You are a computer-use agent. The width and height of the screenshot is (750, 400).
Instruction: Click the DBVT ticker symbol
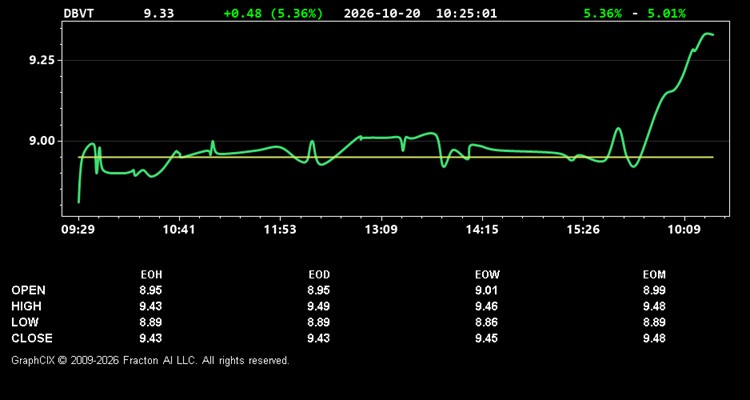pos(79,13)
